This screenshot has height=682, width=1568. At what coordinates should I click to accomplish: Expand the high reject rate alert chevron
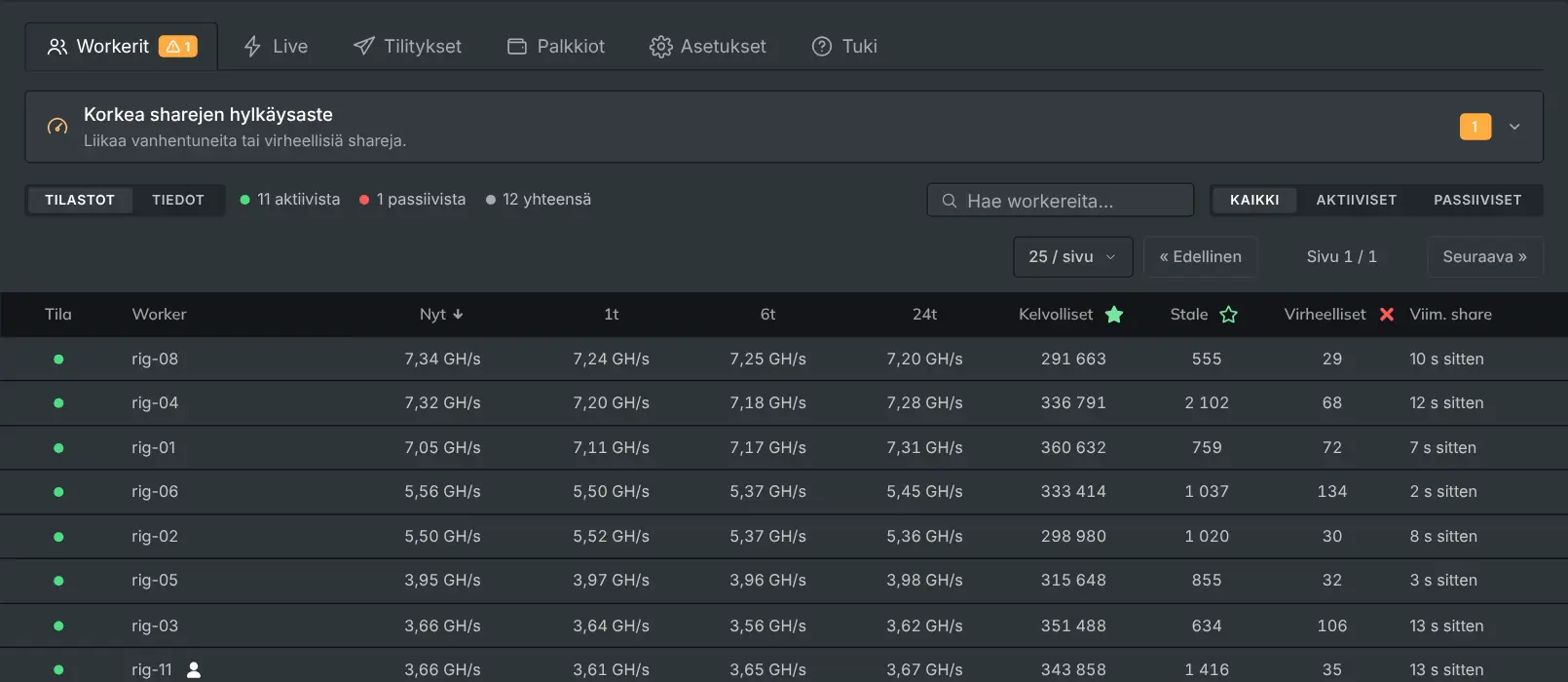(x=1514, y=127)
